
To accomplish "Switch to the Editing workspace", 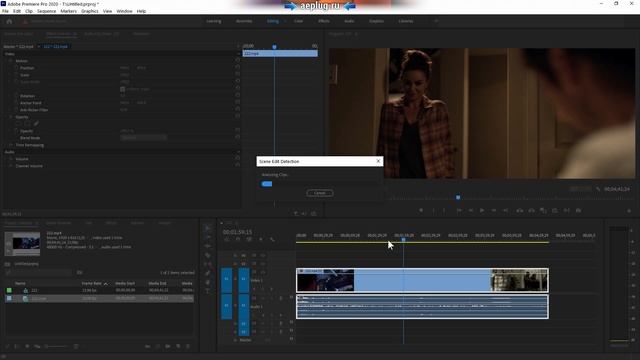I will [x=273, y=21].
